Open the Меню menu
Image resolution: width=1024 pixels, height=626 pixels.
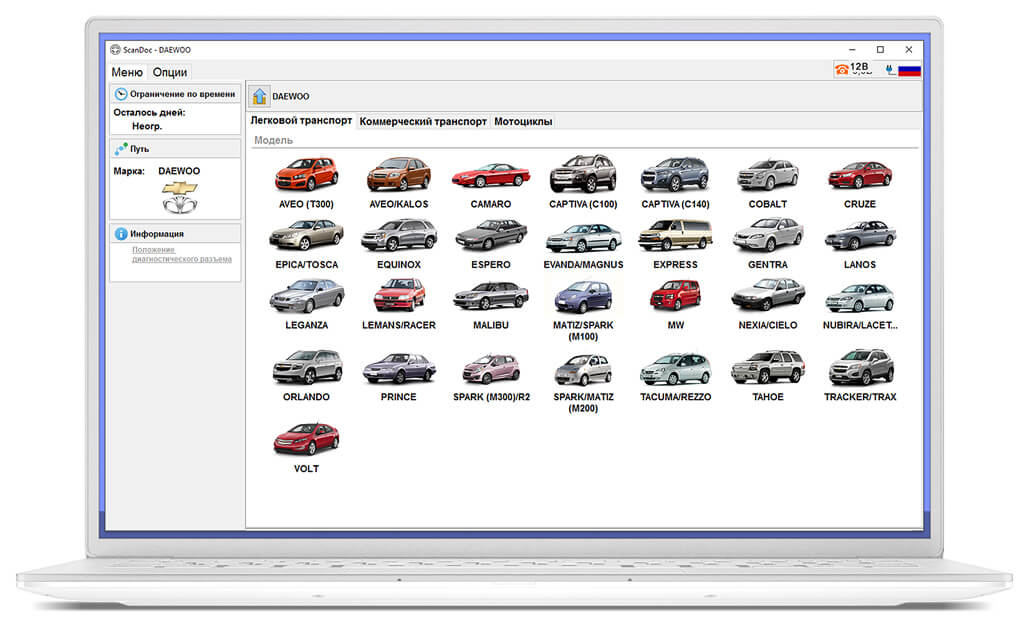tap(127, 72)
